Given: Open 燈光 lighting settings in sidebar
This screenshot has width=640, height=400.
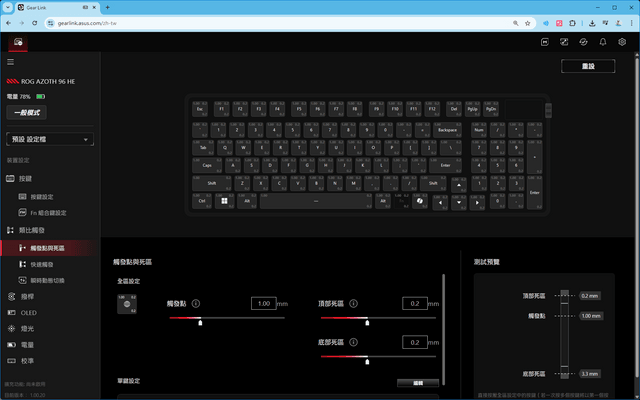Looking at the screenshot, I should [27, 329].
